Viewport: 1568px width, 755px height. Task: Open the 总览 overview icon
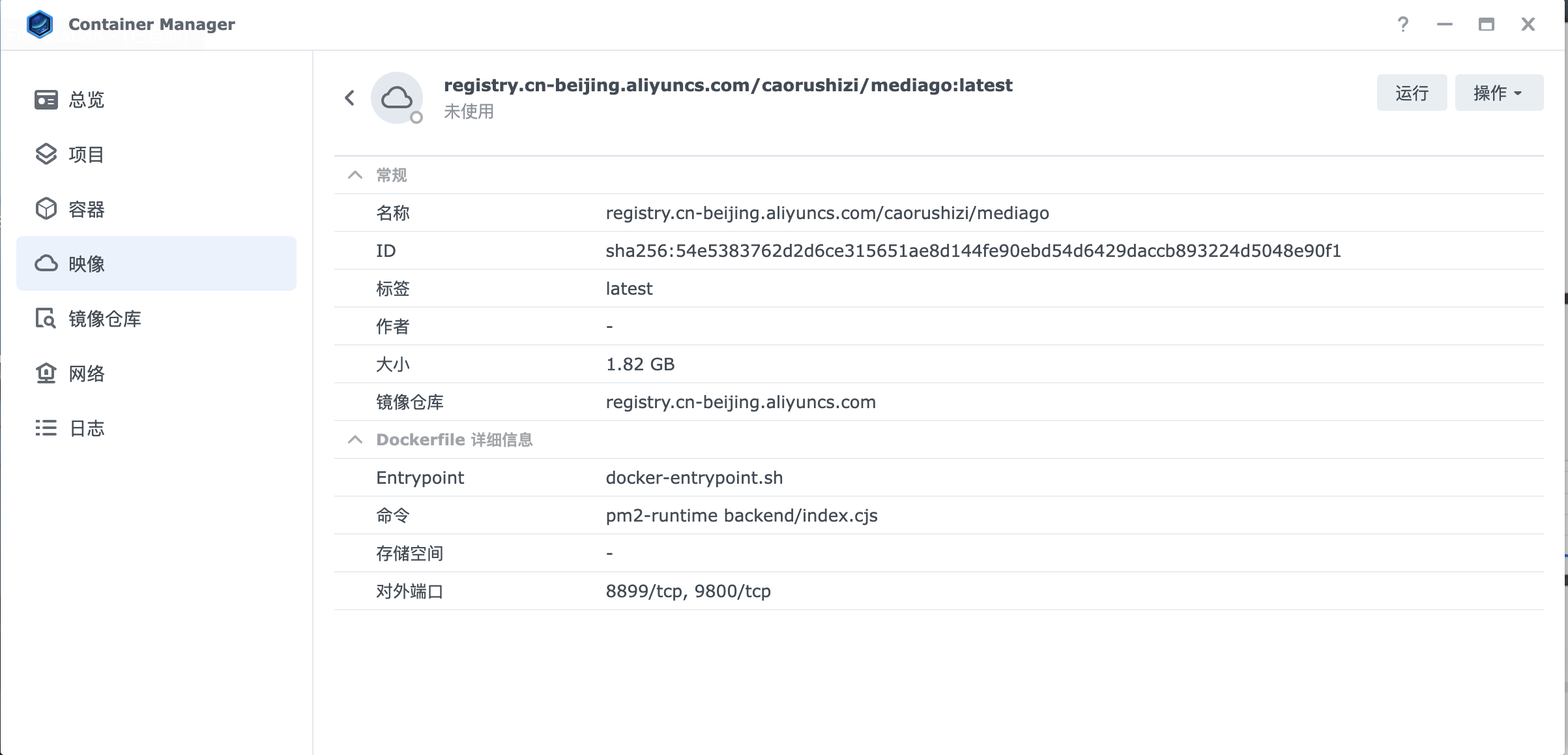tap(46, 100)
